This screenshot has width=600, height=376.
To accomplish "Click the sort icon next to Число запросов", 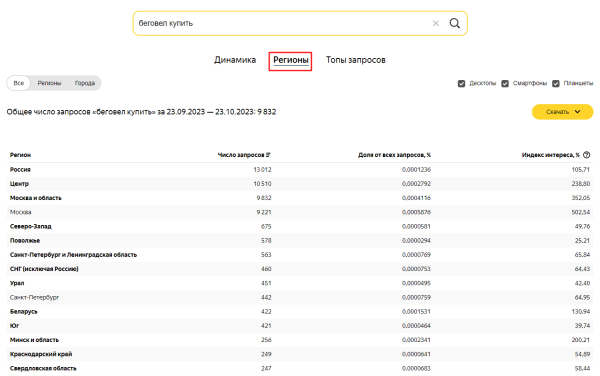I will point(268,155).
